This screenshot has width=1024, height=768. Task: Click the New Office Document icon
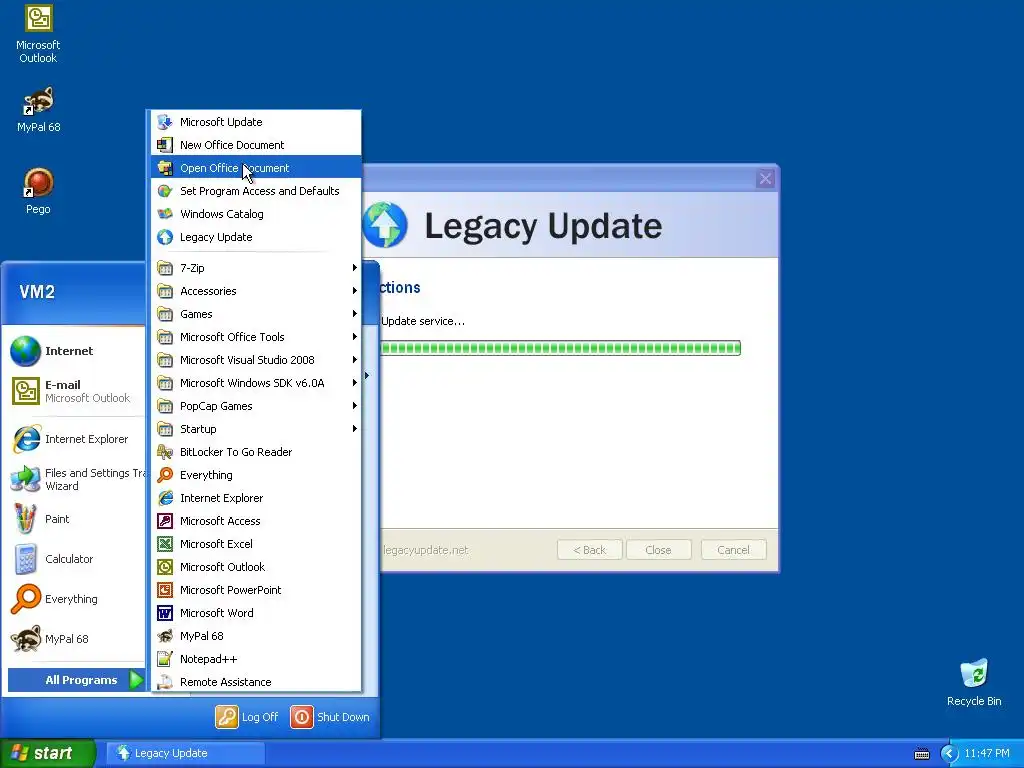tap(165, 145)
